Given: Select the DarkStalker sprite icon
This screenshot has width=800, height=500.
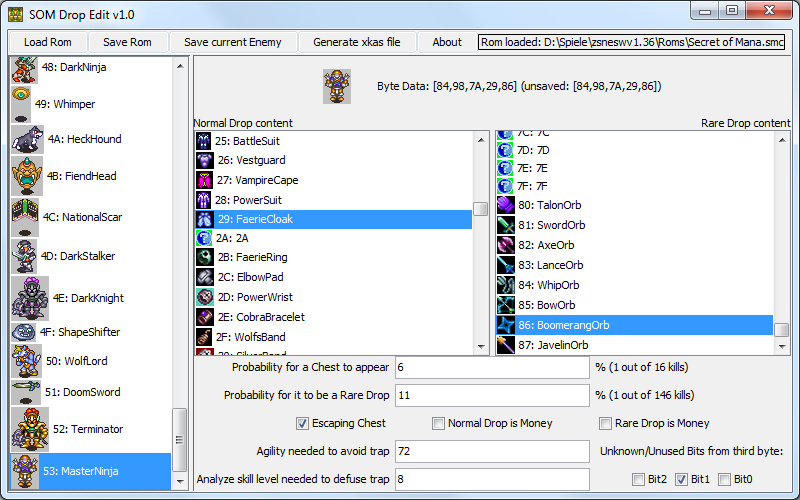Looking at the screenshot, I should (24, 256).
